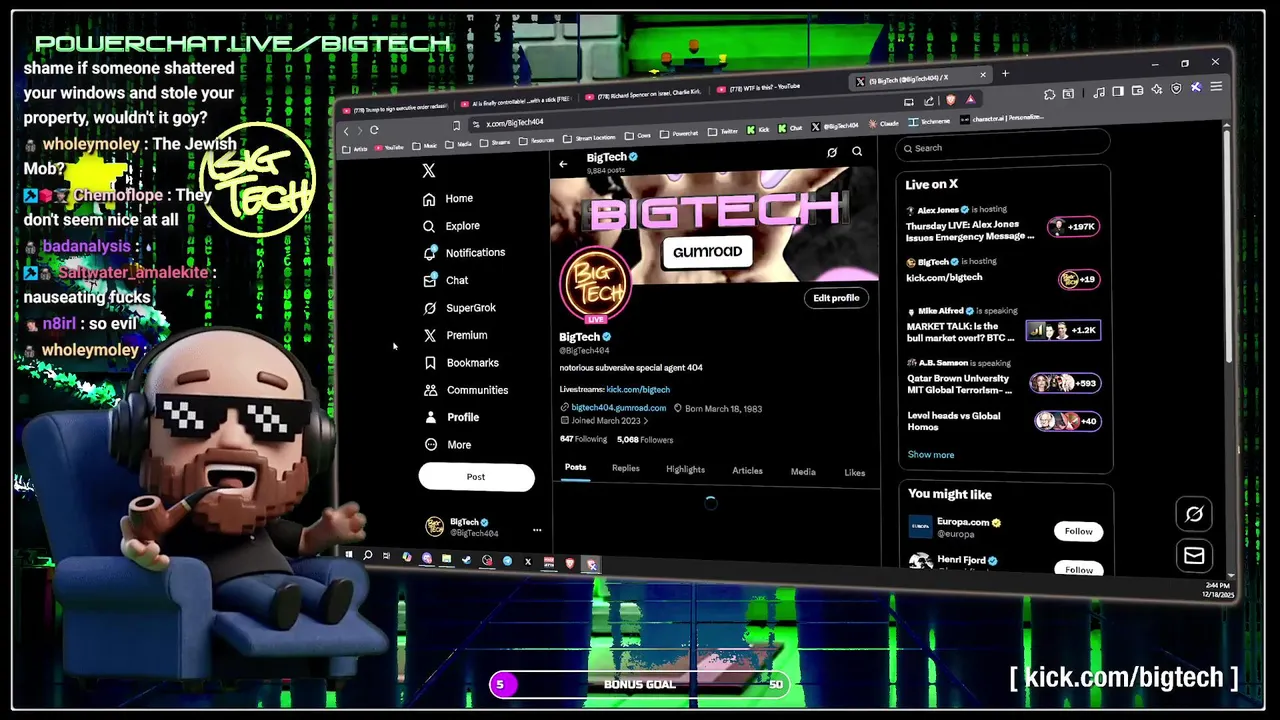Viewport: 1280px width, 720px height.
Task: Open Profile in X sidebar
Action: (451, 417)
